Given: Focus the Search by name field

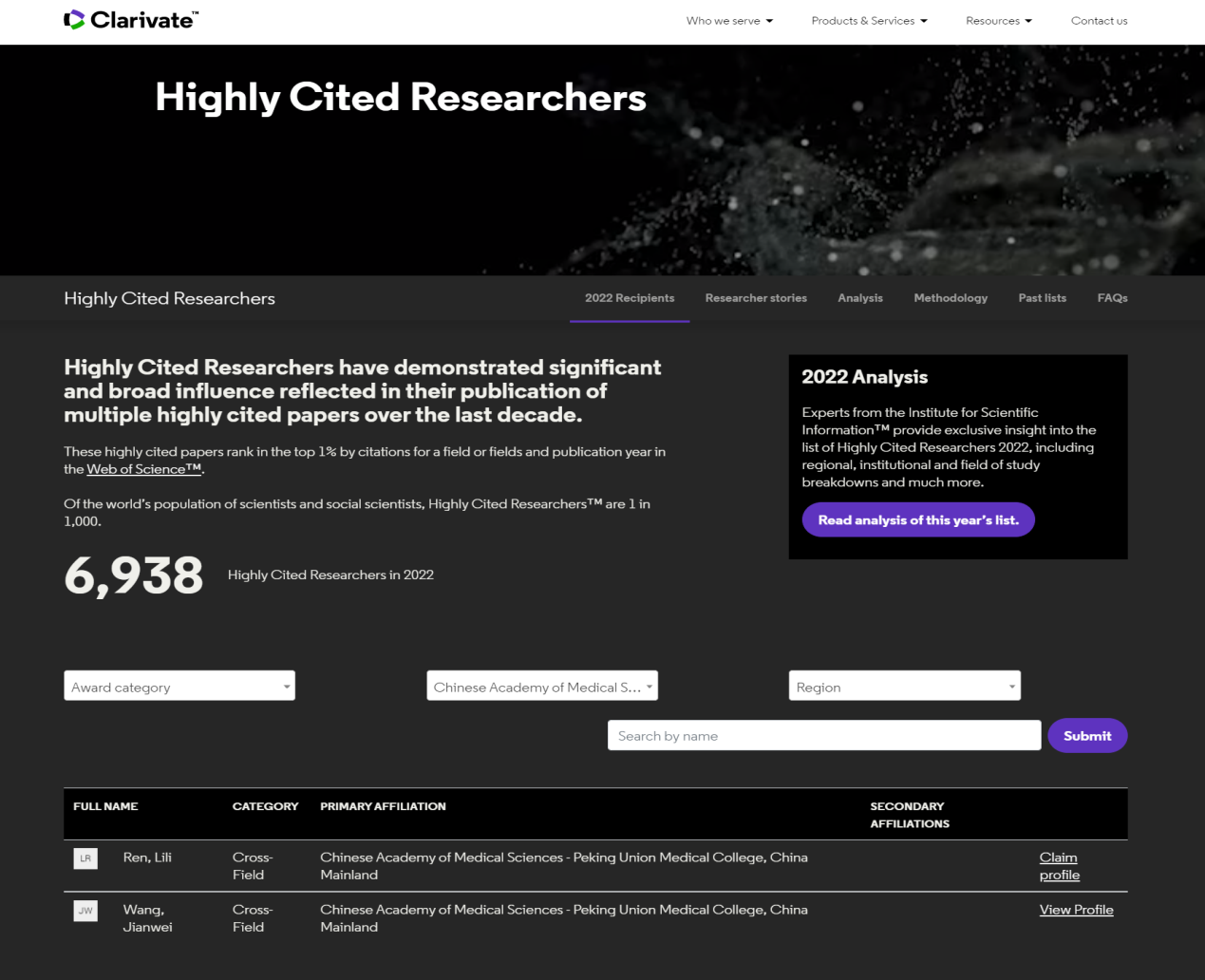Looking at the screenshot, I should [x=824, y=735].
